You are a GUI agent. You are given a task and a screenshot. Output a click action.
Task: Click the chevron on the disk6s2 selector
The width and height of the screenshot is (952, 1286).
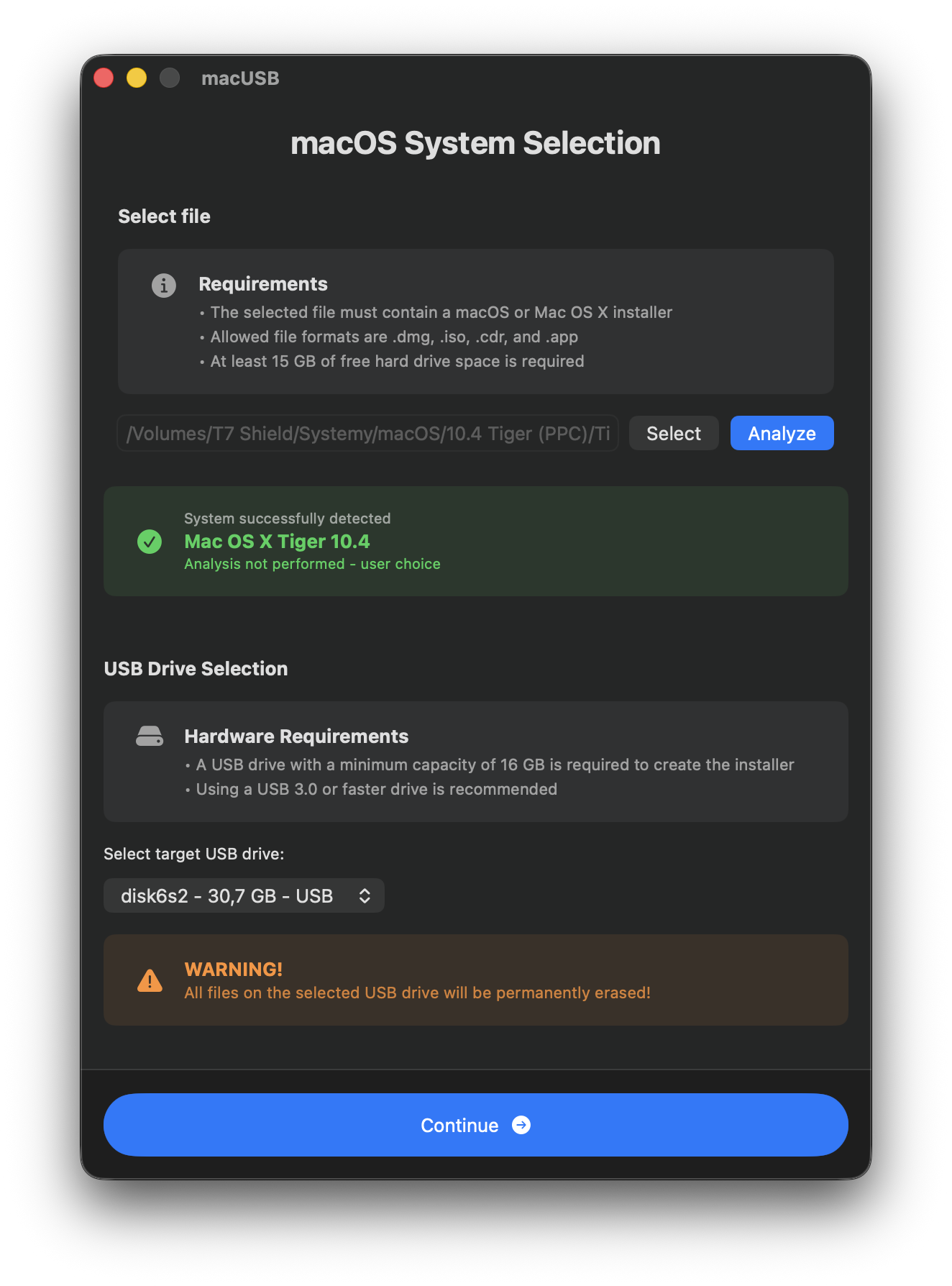[x=365, y=895]
